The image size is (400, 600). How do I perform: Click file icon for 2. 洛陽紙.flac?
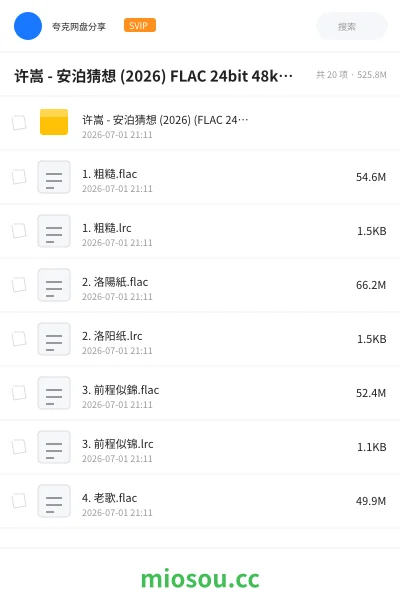[54, 285]
